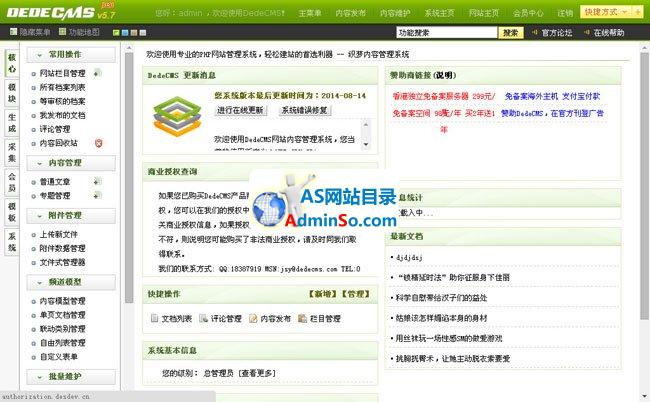Click the 在线帮助 arrow icon link
Image resolution: width=650 pixels, height=402 pixels.
587,32
